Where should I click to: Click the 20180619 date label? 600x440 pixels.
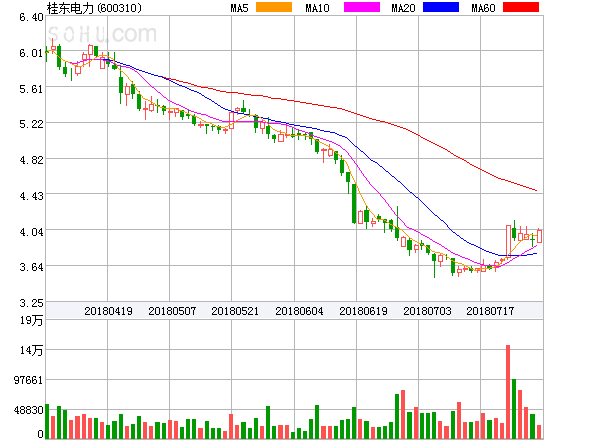click(364, 311)
